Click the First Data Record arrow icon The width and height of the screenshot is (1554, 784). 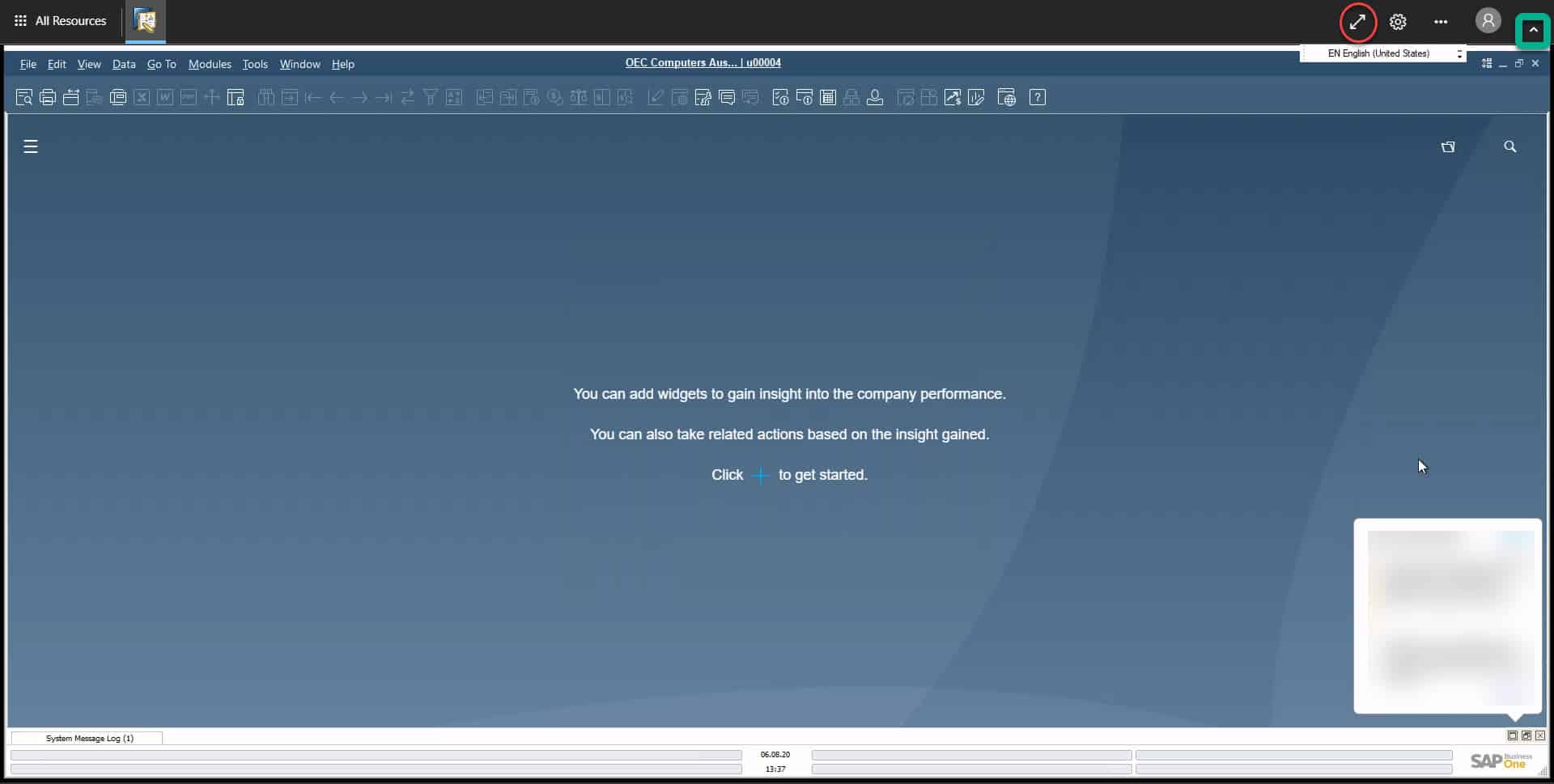[313, 98]
